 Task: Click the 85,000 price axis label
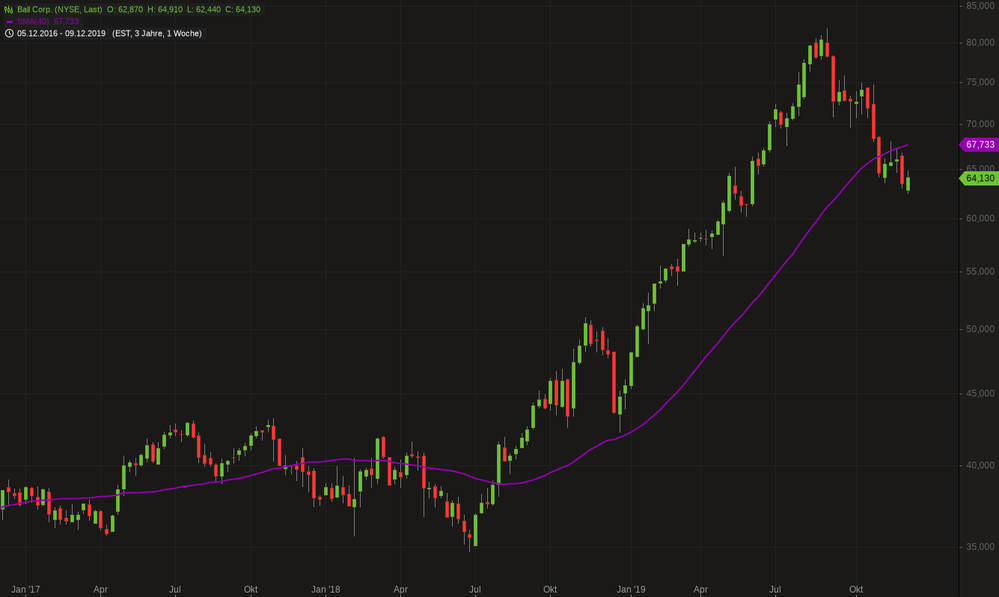click(980, 6)
